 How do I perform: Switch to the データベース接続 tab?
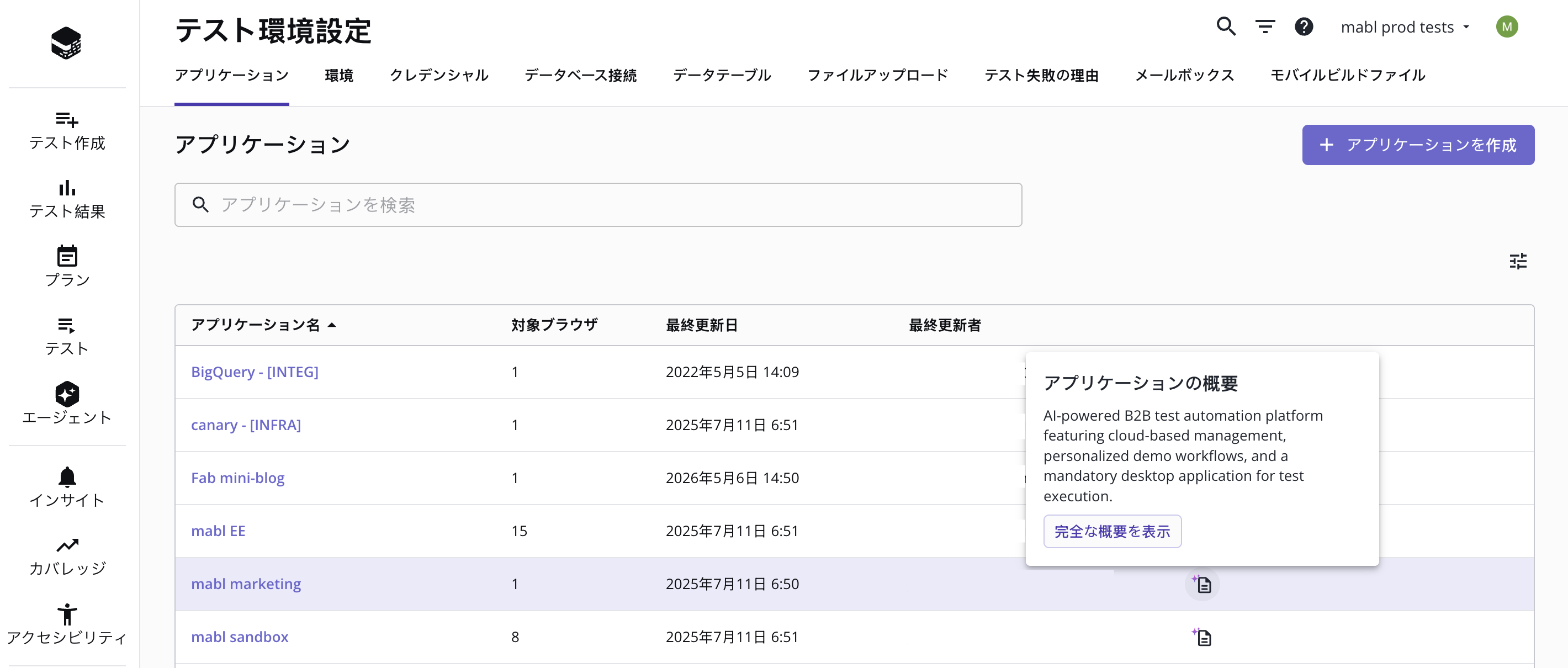pyautogui.click(x=581, y=75)
